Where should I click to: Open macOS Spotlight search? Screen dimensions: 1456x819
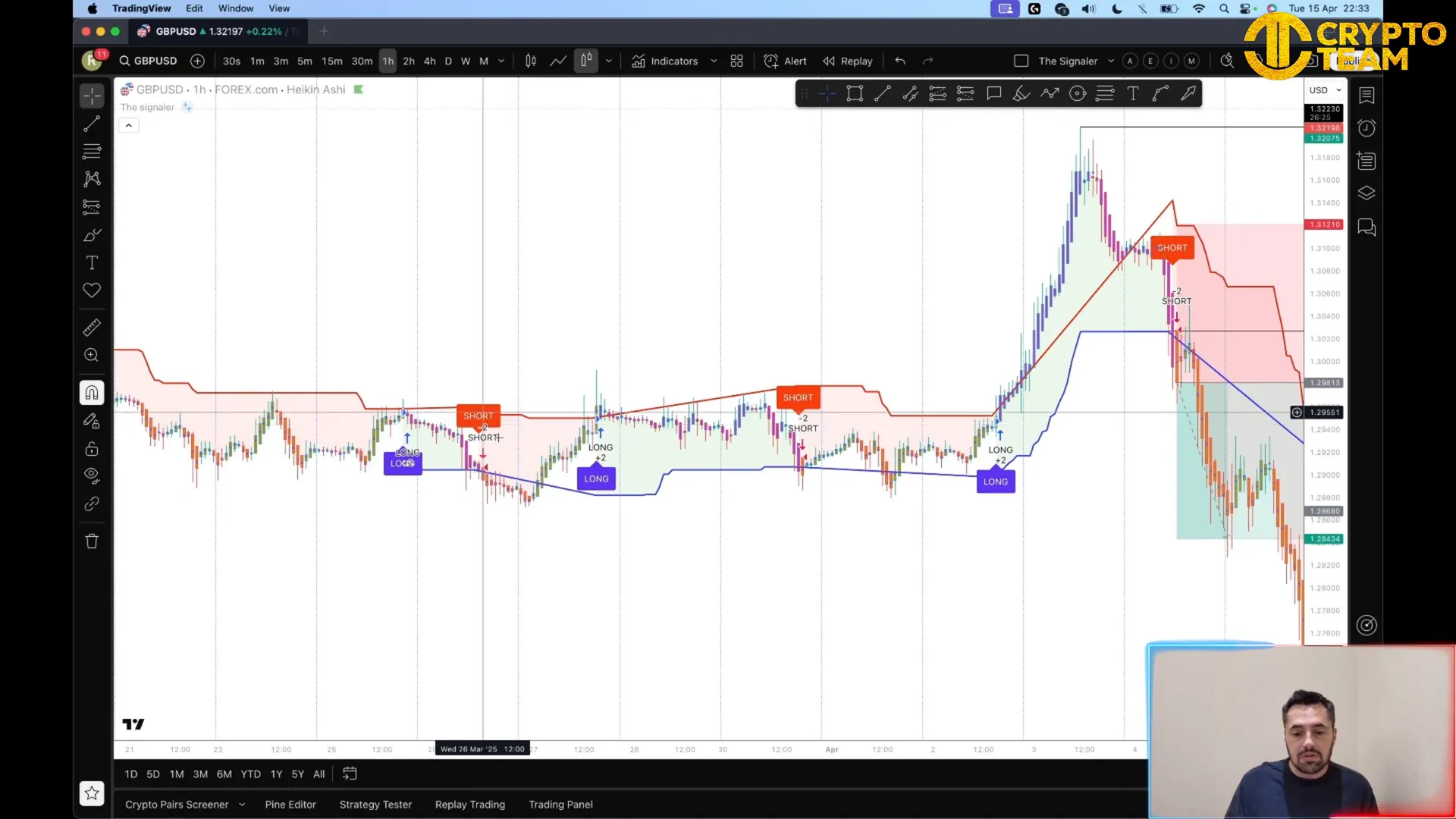pyautogui.click(x=1224, y=9)
